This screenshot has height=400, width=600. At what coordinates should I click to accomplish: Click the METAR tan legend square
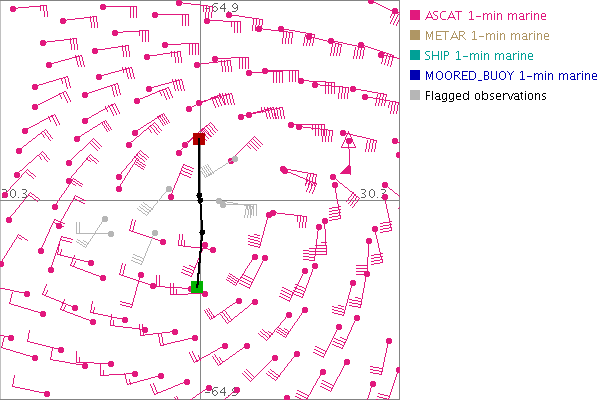click(416, 36)
